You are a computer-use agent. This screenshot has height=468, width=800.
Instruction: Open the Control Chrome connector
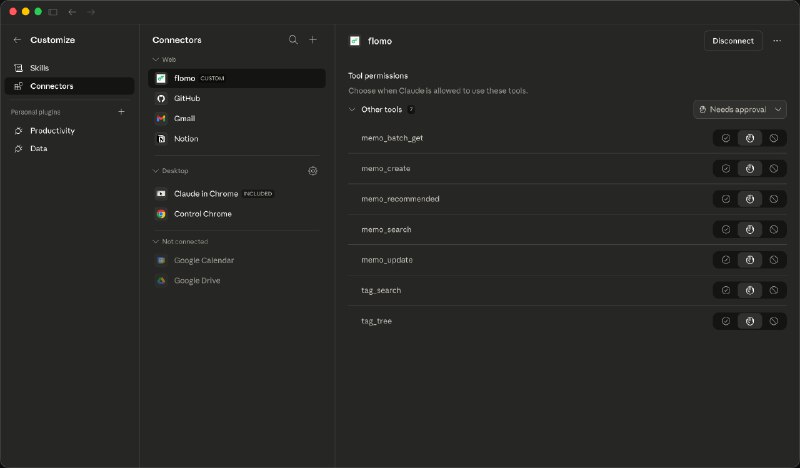pos(202,214)
